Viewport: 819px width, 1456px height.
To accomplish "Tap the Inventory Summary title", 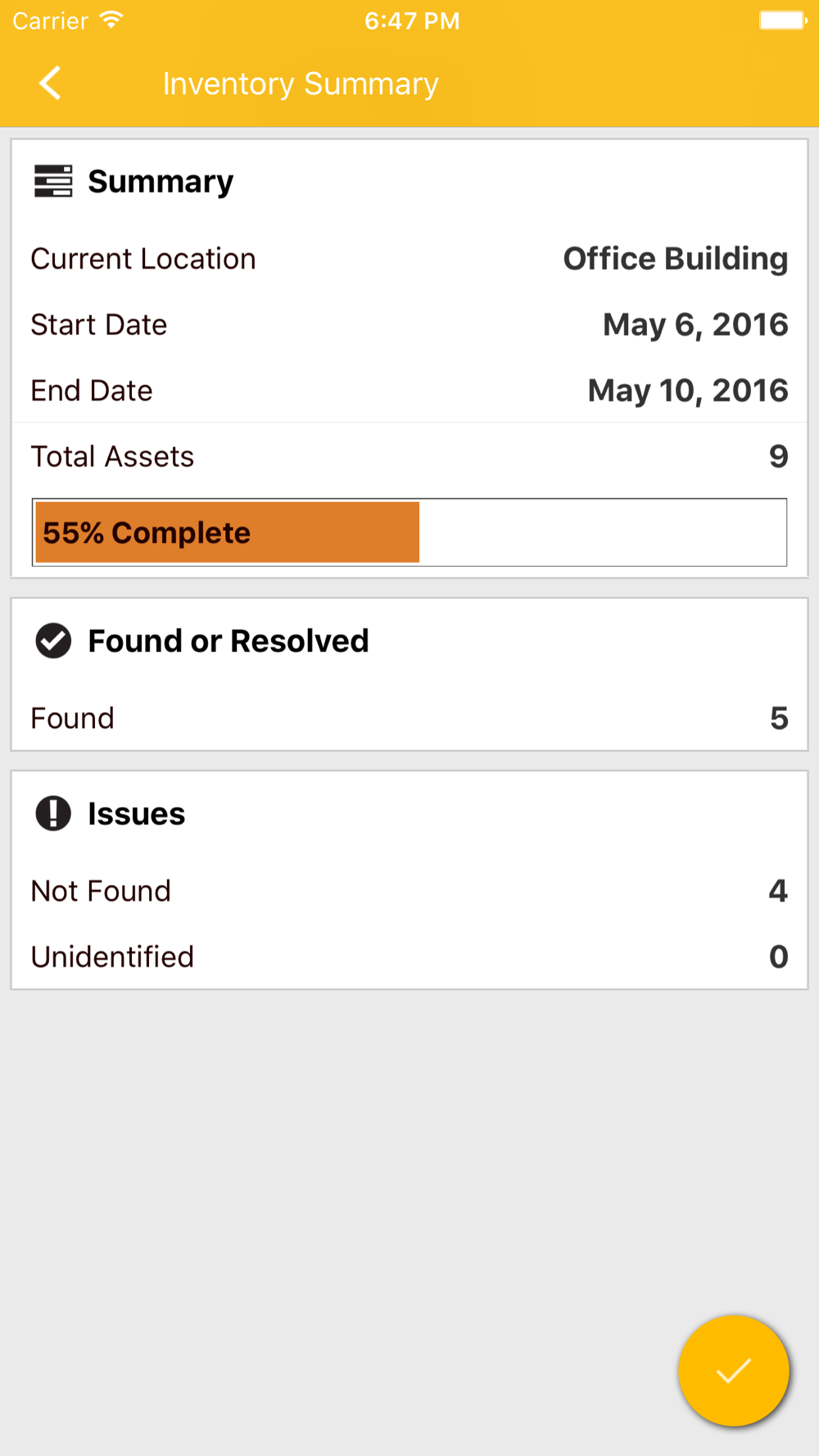I will (x=301, y=84).
